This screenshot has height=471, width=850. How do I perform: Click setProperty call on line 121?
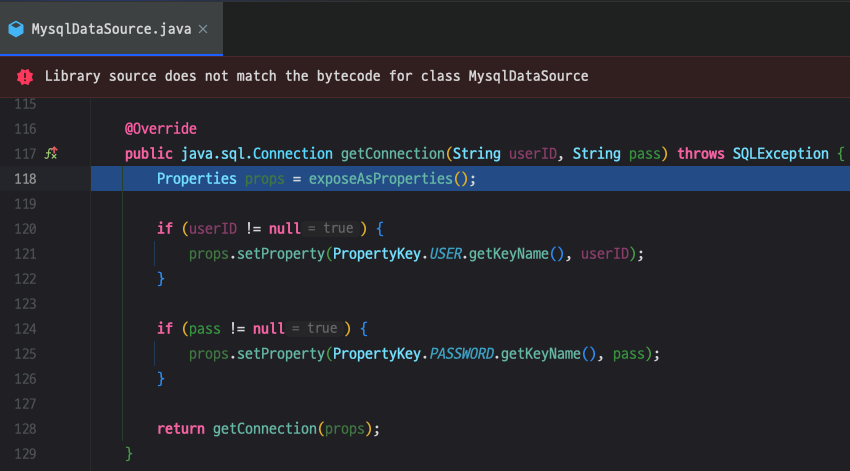pos(281,254)
